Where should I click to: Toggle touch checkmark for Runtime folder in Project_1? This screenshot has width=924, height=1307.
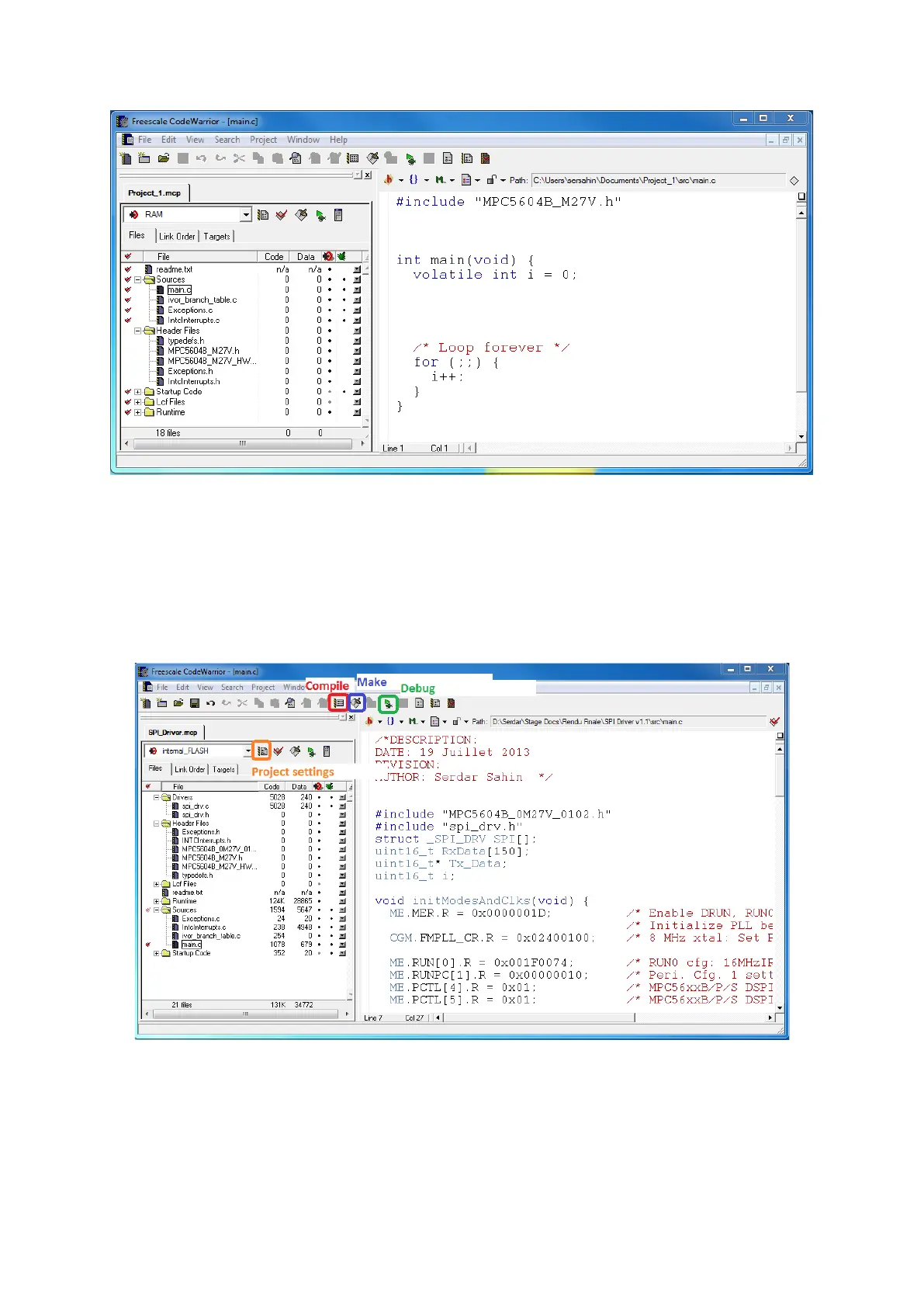128,412
